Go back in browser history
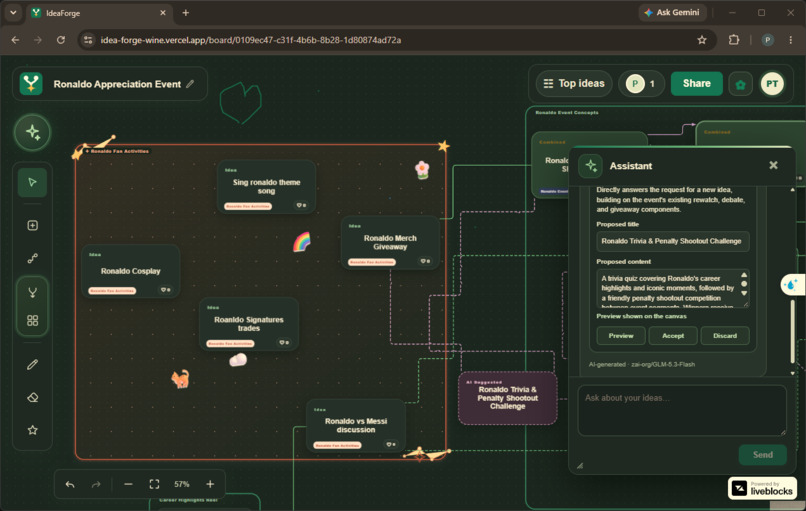This screenshot has height=511, width=806. 15,40
